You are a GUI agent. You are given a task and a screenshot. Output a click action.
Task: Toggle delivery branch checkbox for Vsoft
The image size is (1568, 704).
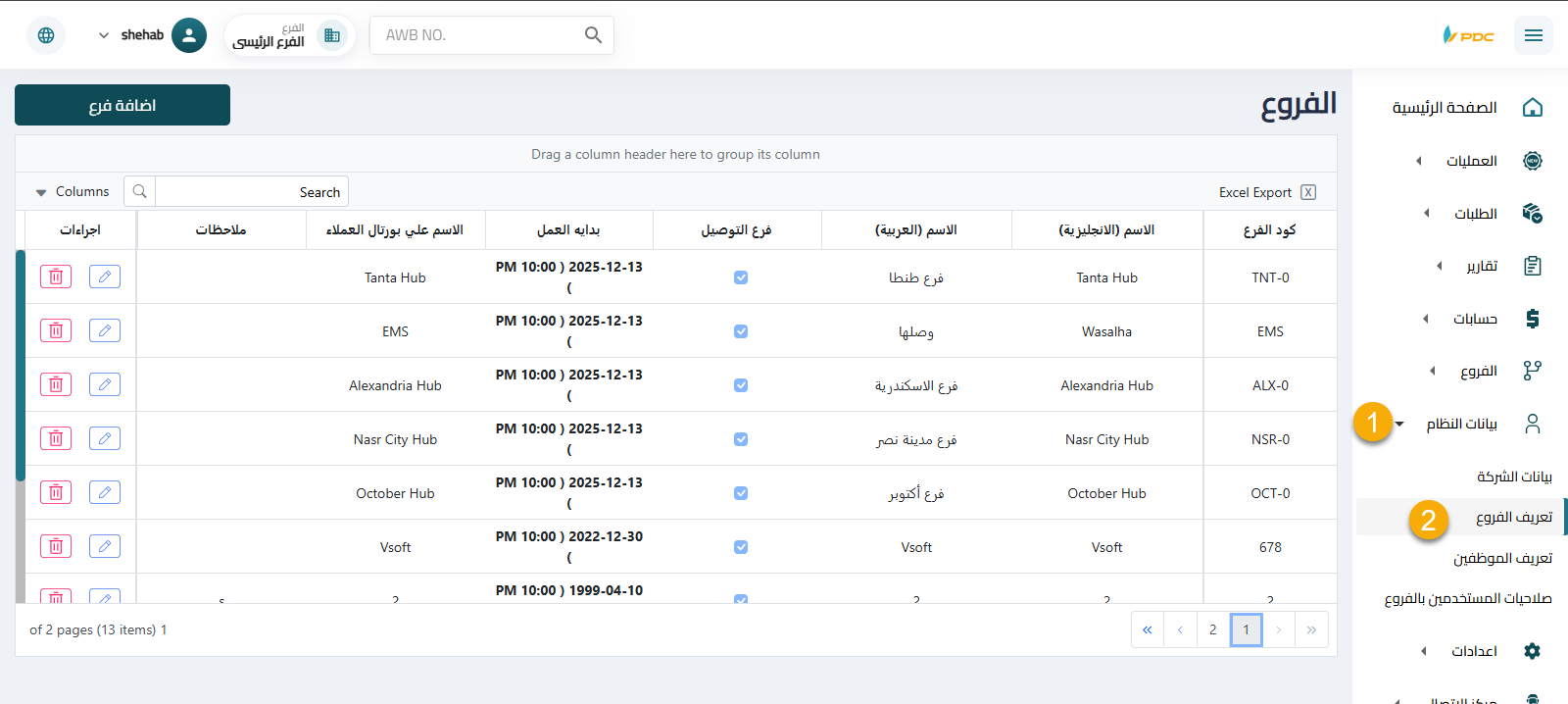[x=741, y=547]
